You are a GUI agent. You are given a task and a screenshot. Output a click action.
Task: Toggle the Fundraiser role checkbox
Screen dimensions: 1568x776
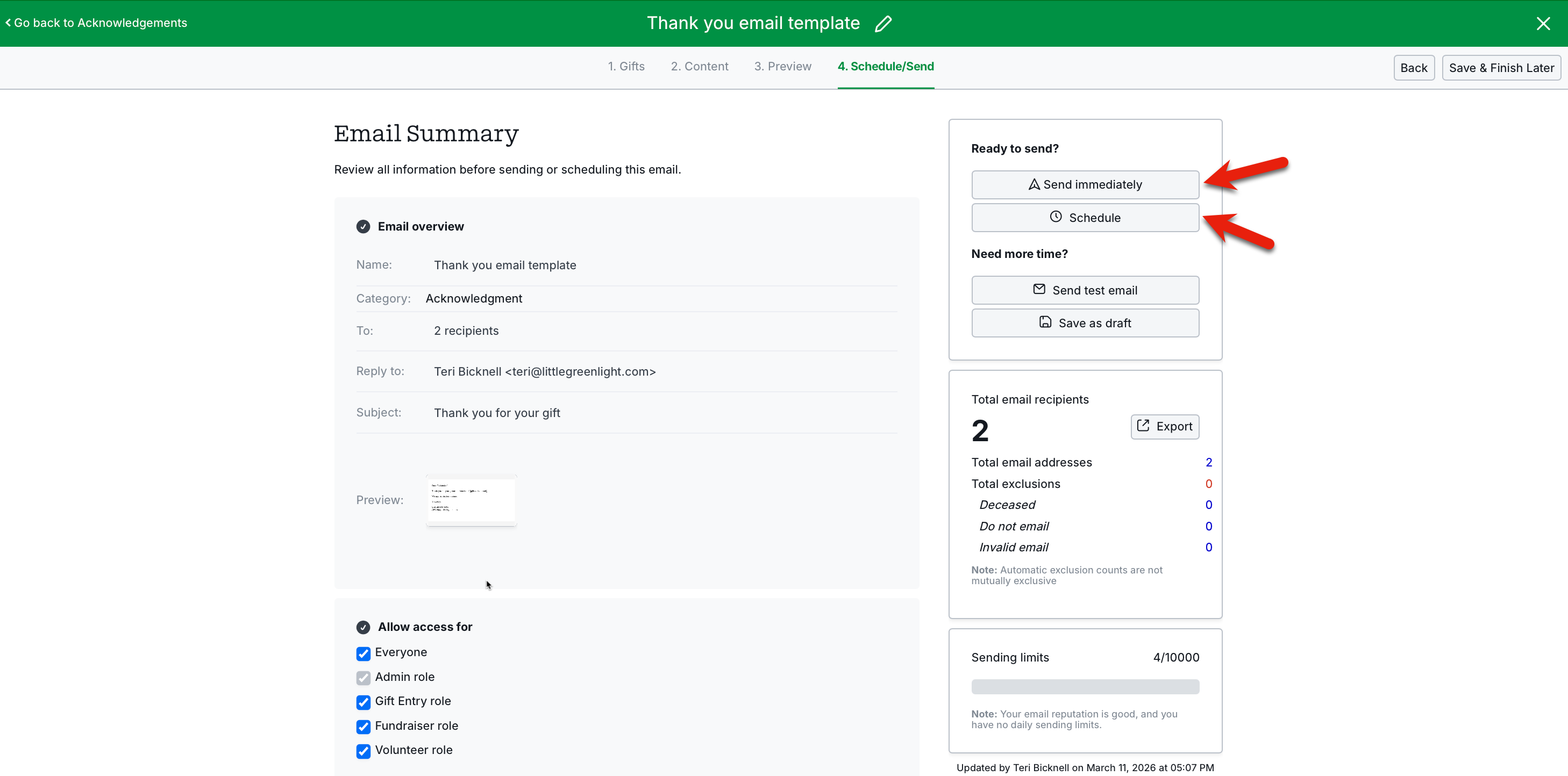(x=364, y=727)
